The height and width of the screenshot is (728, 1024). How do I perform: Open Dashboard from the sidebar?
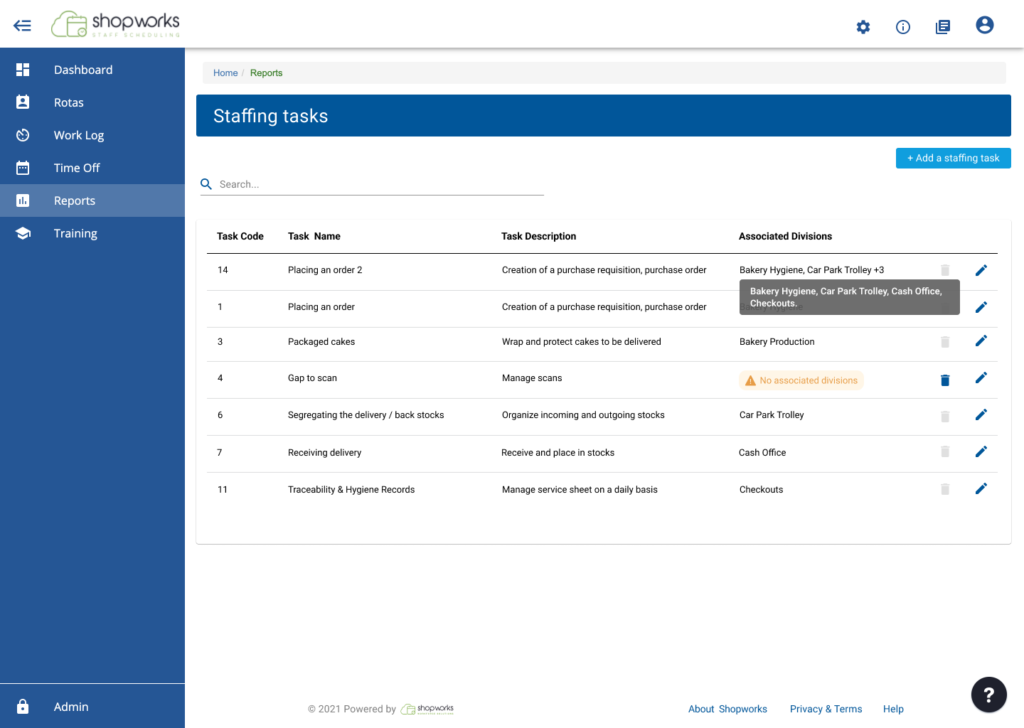83,70
